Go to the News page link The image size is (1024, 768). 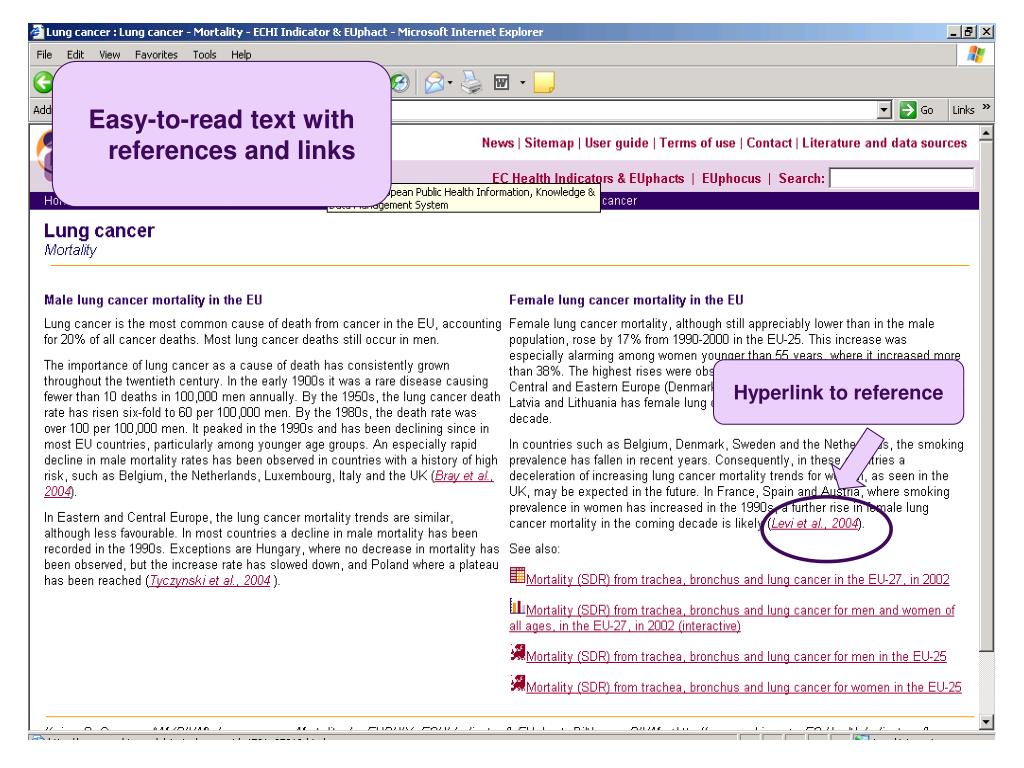coord(498,143)
